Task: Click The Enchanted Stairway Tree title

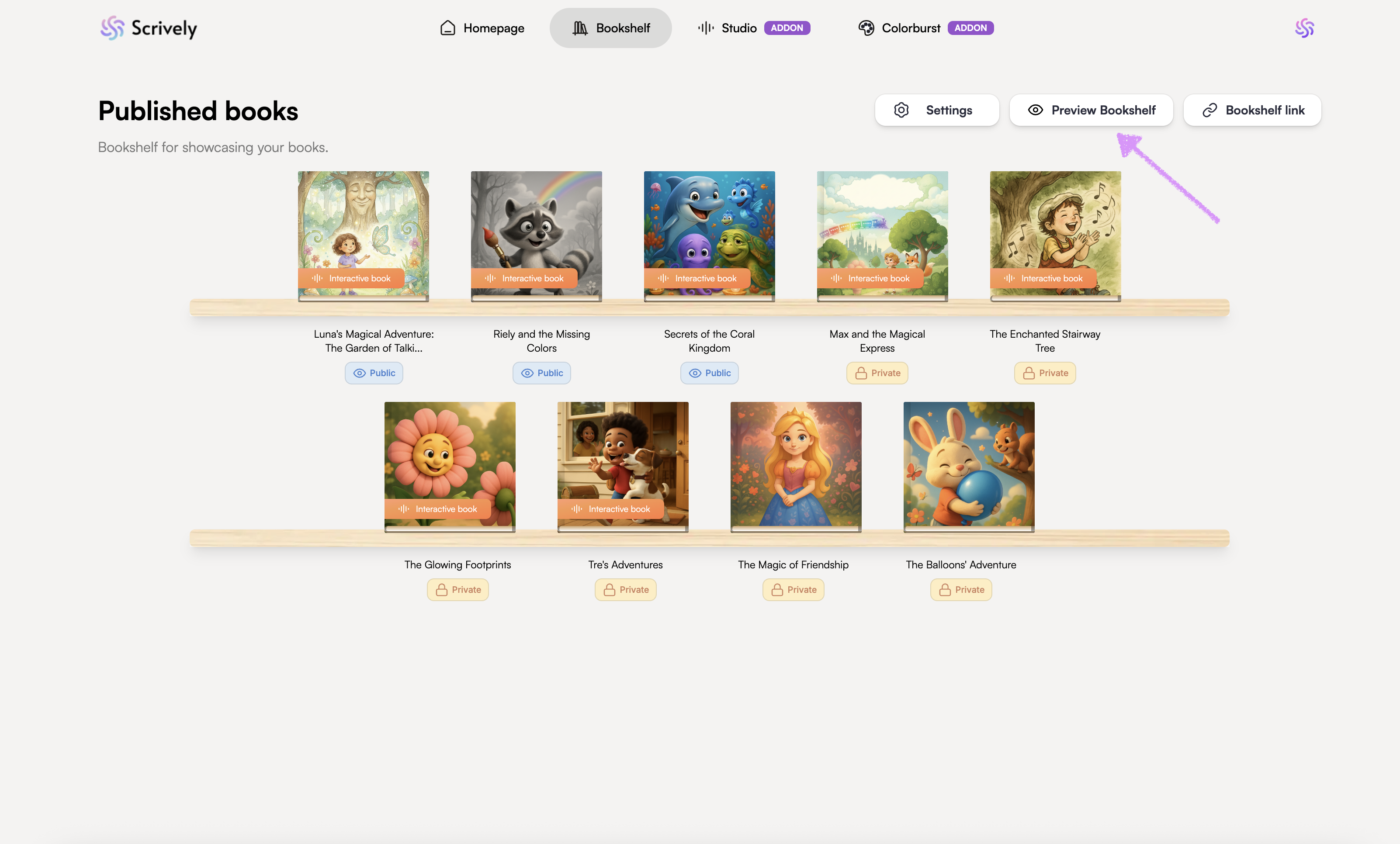Action: [1044, 341]
